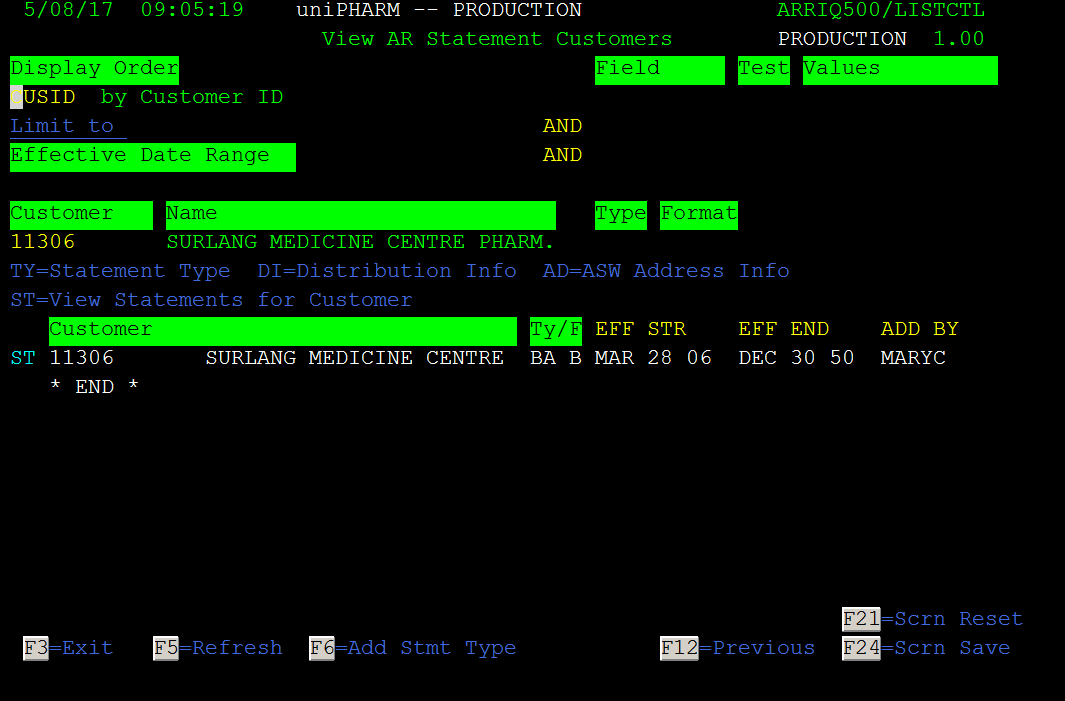Click the F5=Refresh function key

click(217, 648)
